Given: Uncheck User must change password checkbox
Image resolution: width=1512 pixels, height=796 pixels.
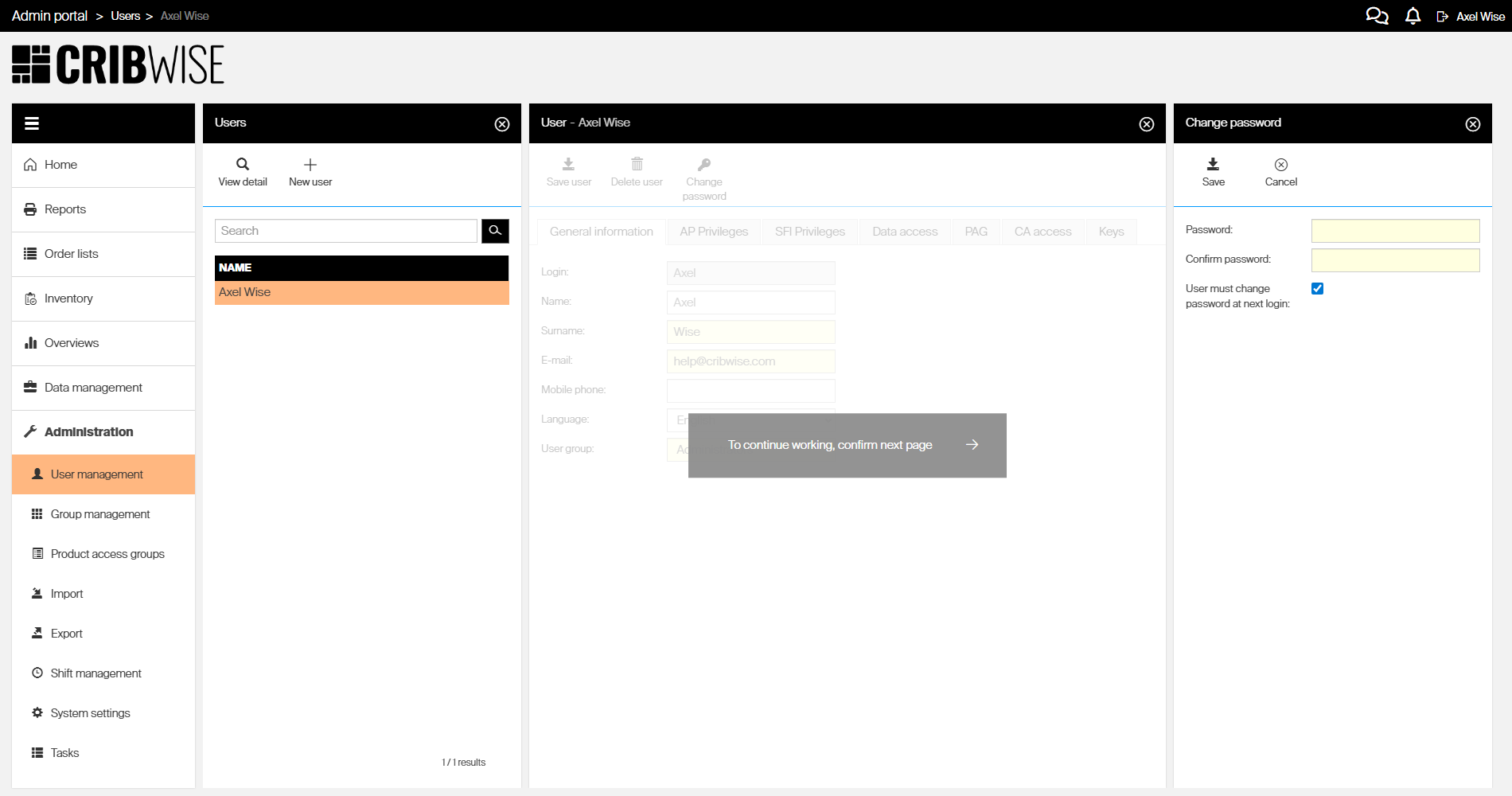Looking at the screenshot, I should click(x=1317, y=289).
